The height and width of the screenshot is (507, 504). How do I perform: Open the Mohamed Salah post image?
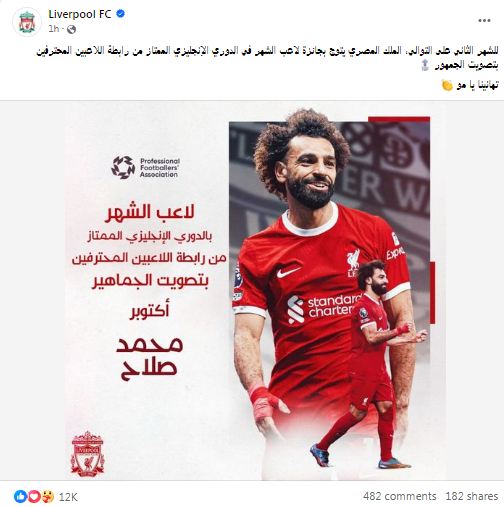tap(252, 290)
